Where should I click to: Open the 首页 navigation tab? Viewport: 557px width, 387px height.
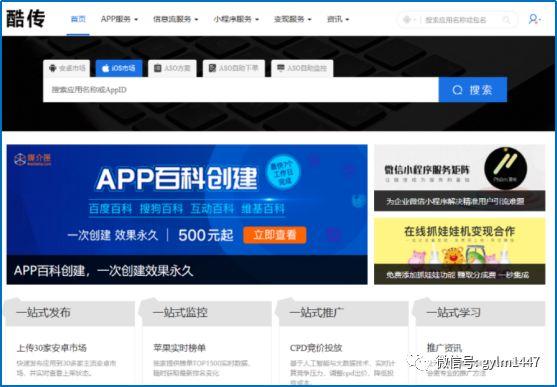pos(78,19)
